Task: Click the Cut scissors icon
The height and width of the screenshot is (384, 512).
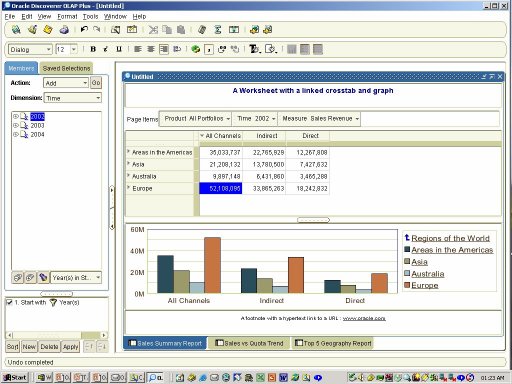Action: (x=153, y=30)
